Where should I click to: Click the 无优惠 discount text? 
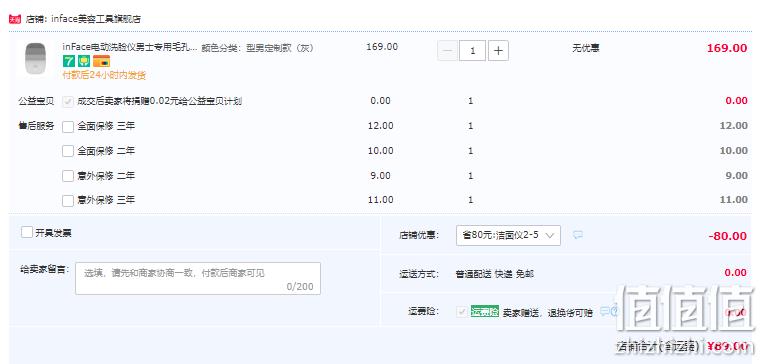tap(586, 48)
